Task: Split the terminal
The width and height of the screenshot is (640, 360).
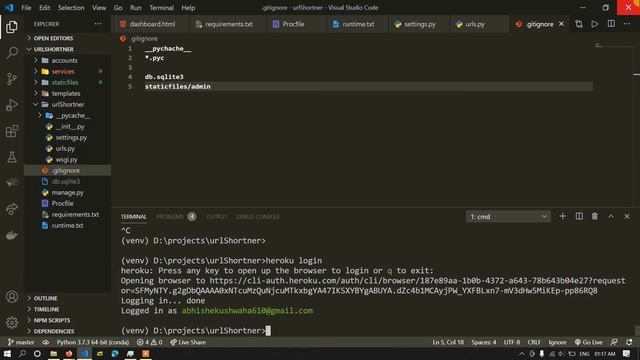Action: [x=579, y=216]
